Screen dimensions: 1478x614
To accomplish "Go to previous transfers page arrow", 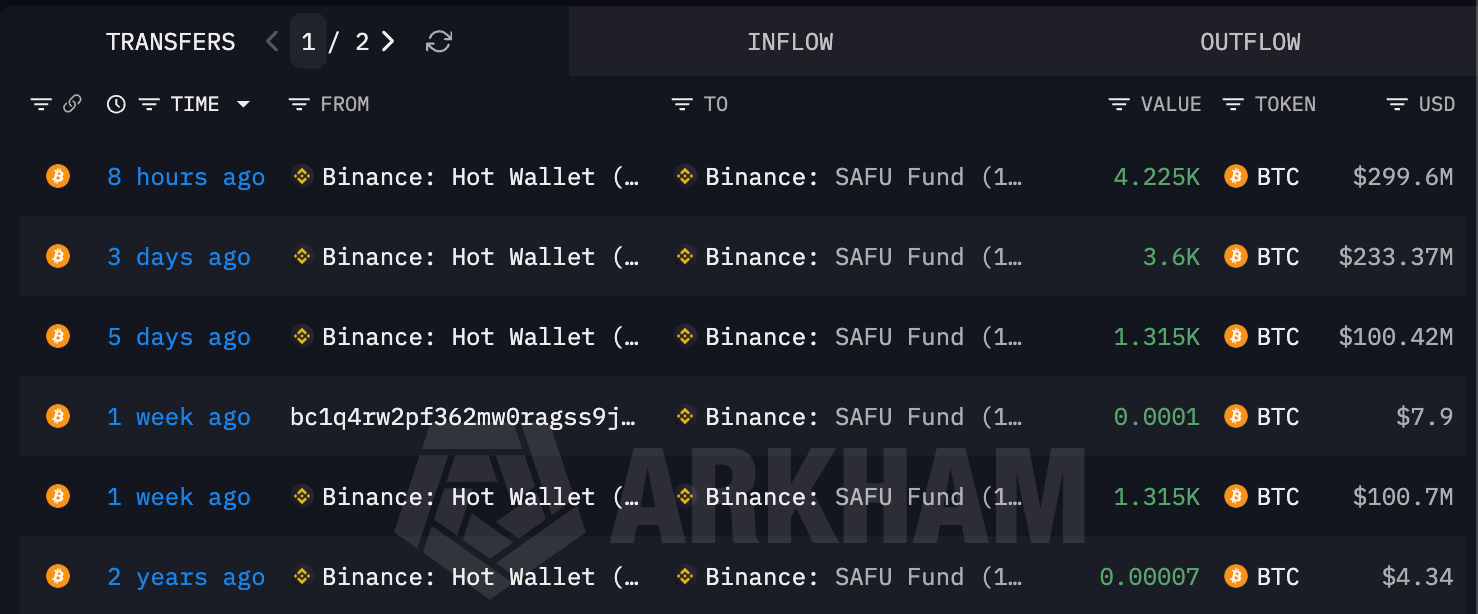I will click(x=272, y=41).
